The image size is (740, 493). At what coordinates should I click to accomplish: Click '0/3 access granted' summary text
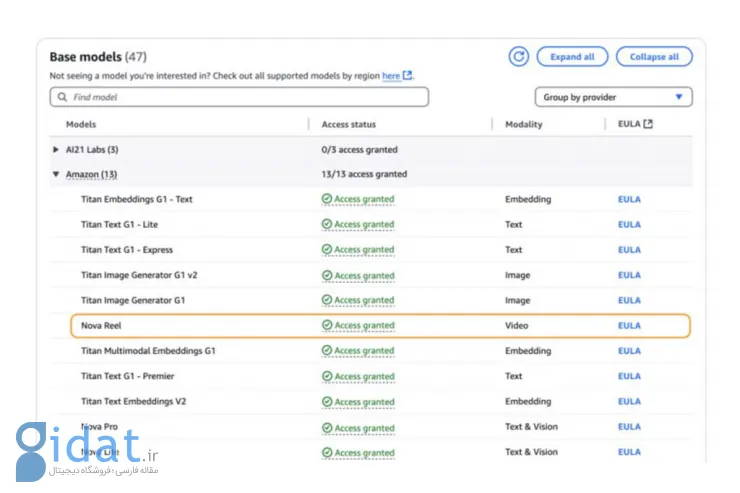[x=359, y=150]
